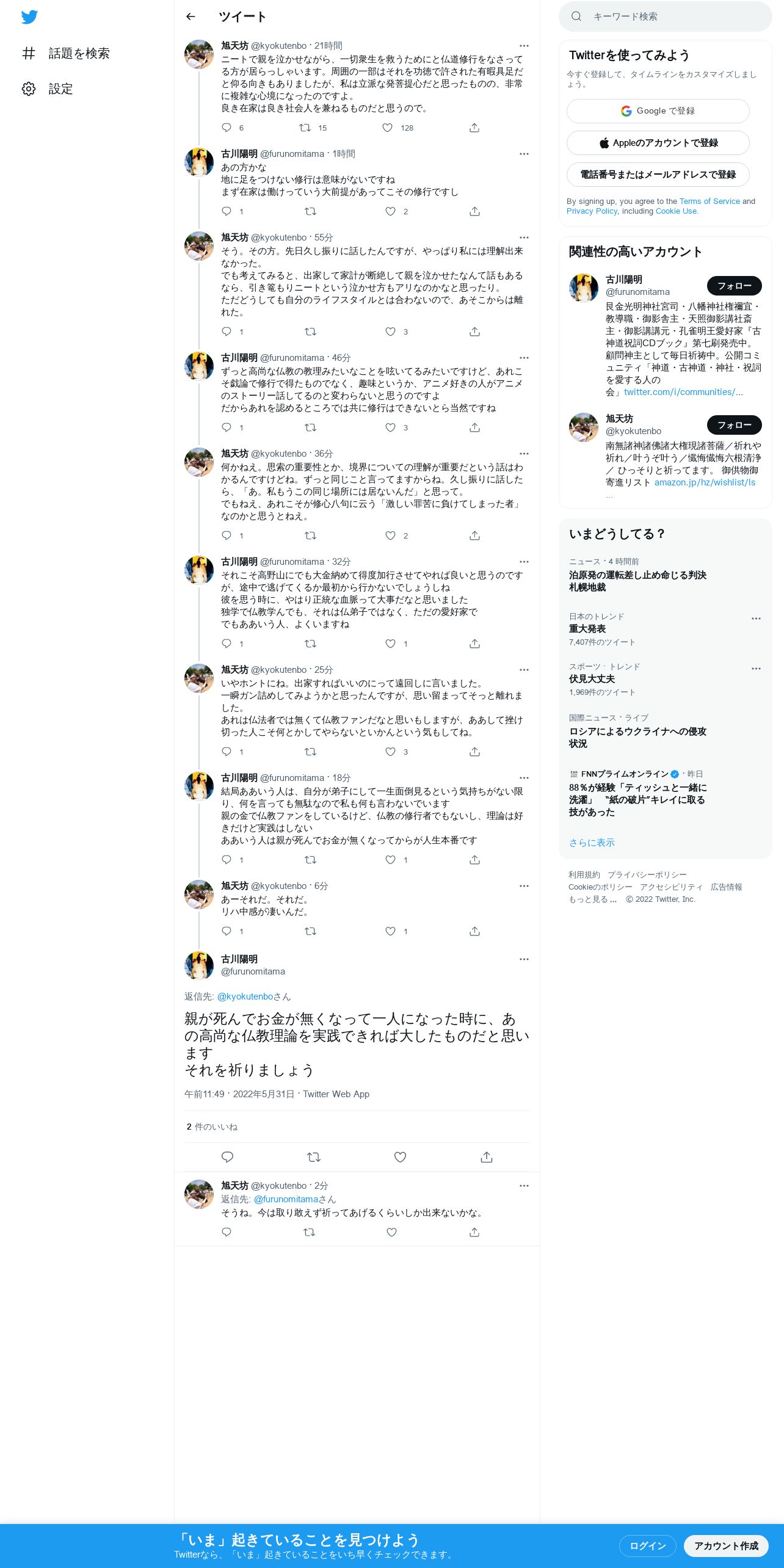The width and height of the screenshot is (784, 1568).
Task: Follow 古川陽明 in related accounts
Action: tap(734, 286)
